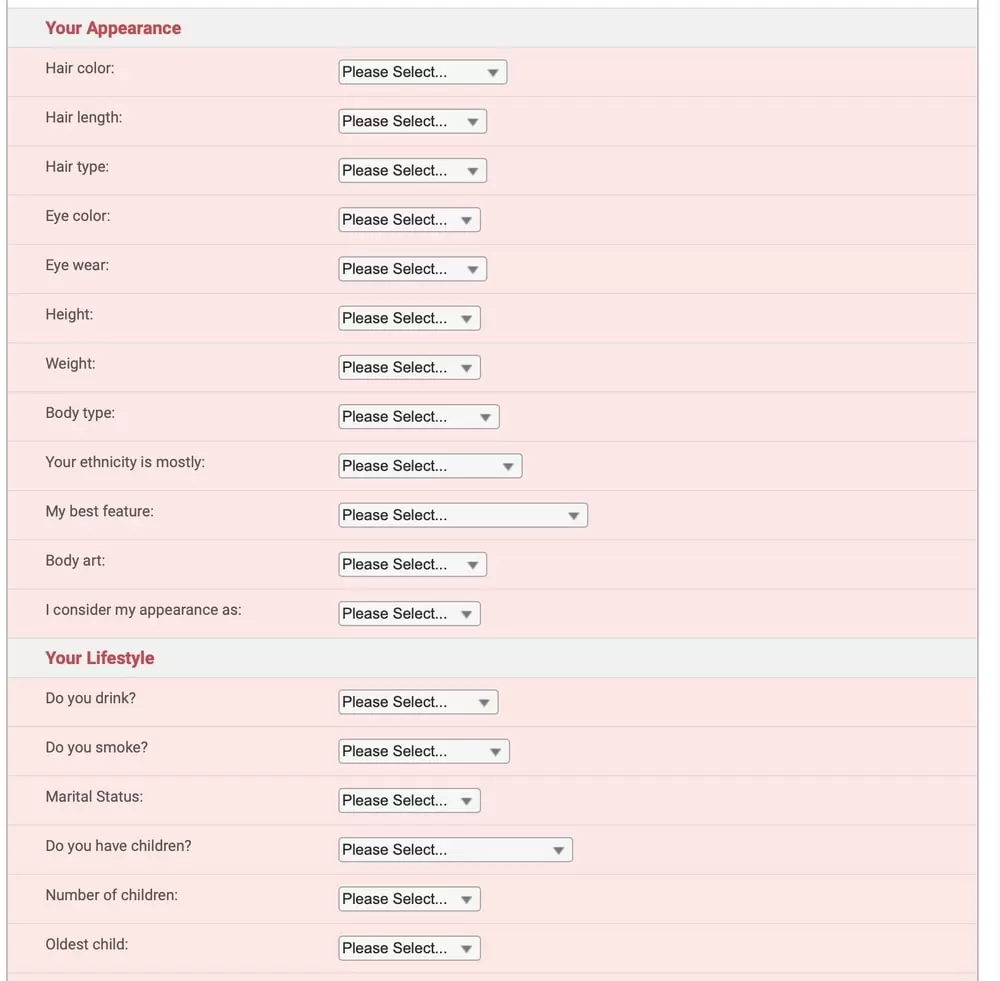This screenshot has height=981, width=1000.
Task: Open the Oldest child dropdown
Action: [x=409, y=948]
